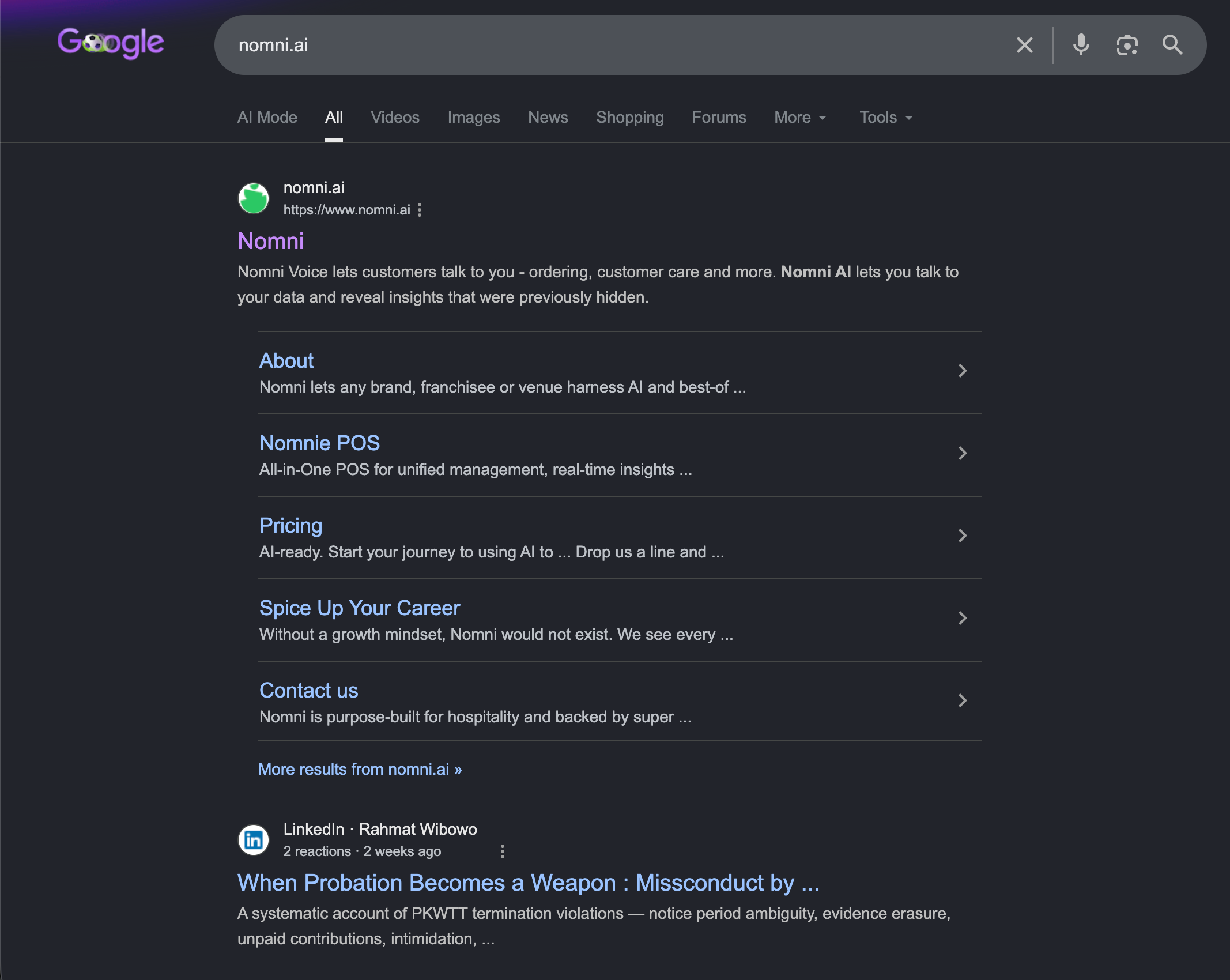Open the Nomni result title link
The height and width of the screenshot is (980, 1230).
pos(271,241)
